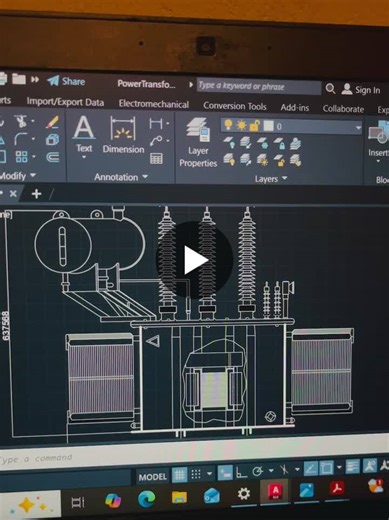
Task: Click the Linear dimension icon
Action: 156,123
